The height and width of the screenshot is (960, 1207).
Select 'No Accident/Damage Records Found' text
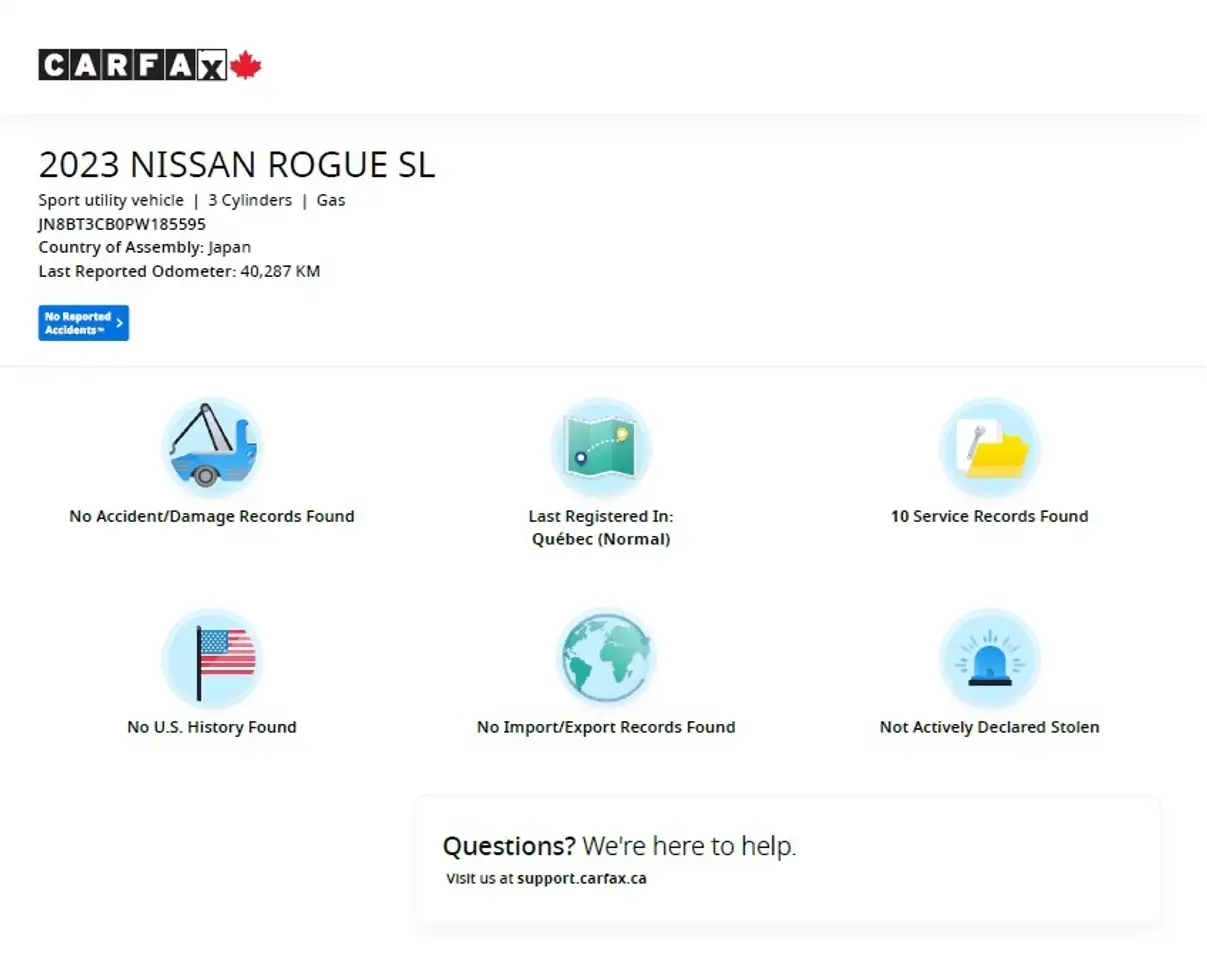pyautogui.click(x=212, y=517)
